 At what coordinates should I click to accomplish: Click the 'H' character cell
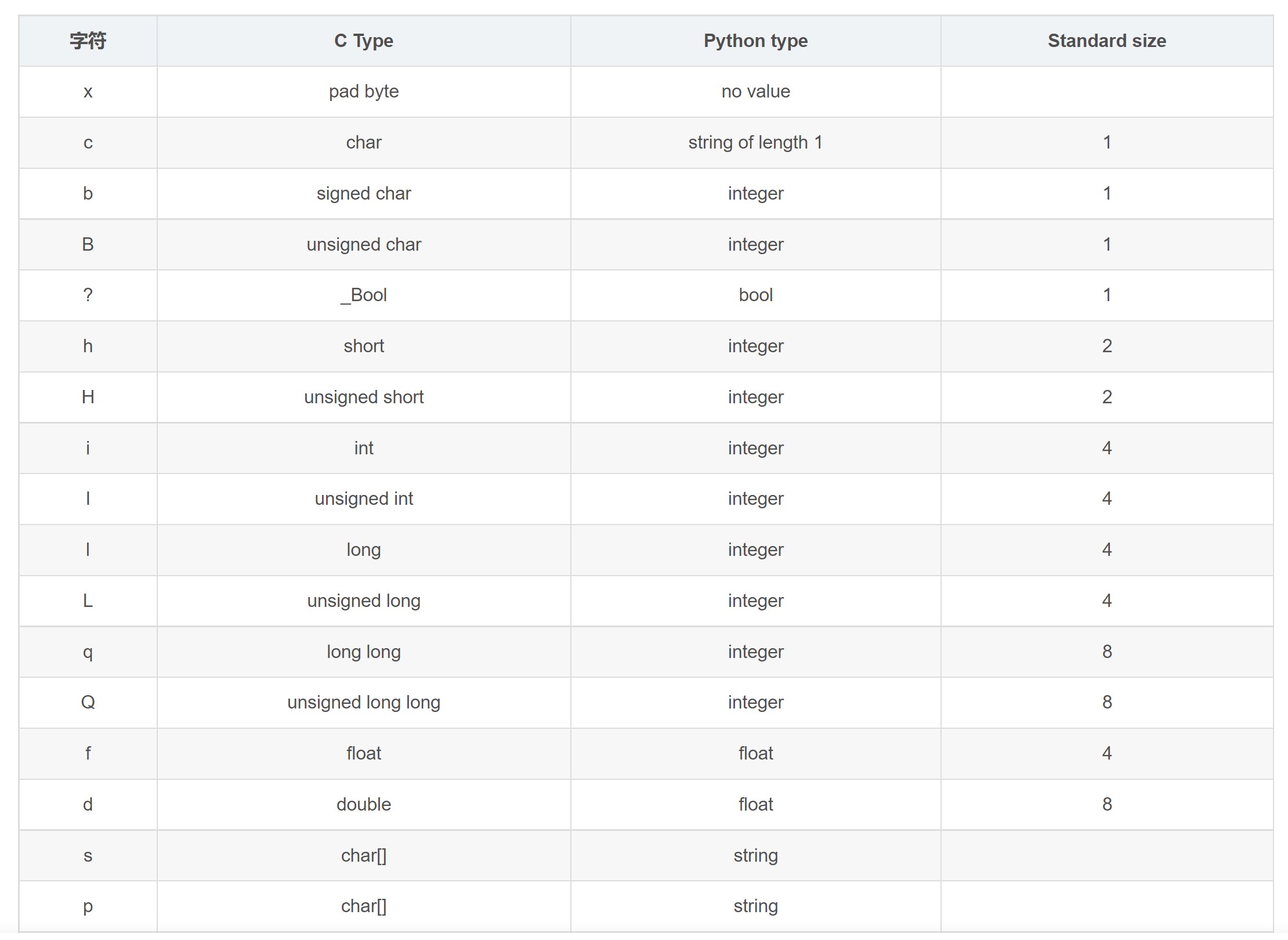tap(88, 397)
